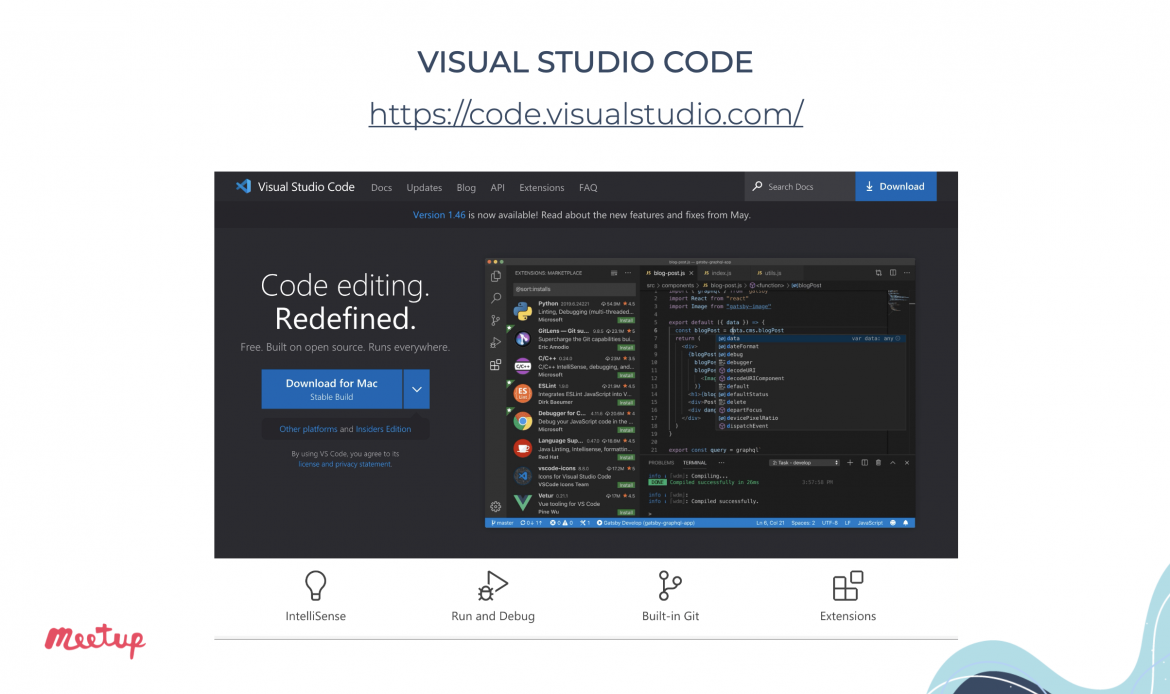Screen dimensions: 1170x694
Task: Open the Blog nav menu item
Action: [466, 187]
